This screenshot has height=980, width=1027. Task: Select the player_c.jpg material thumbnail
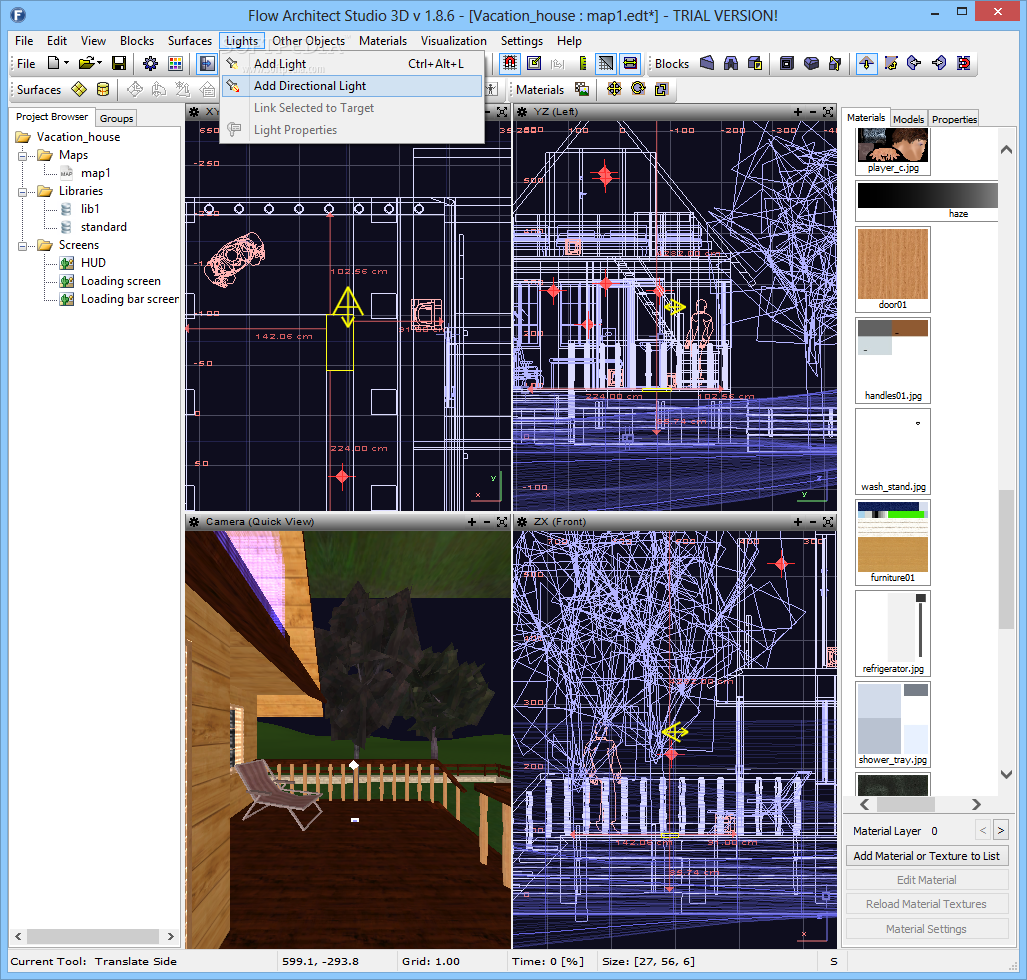pos(893,151)
